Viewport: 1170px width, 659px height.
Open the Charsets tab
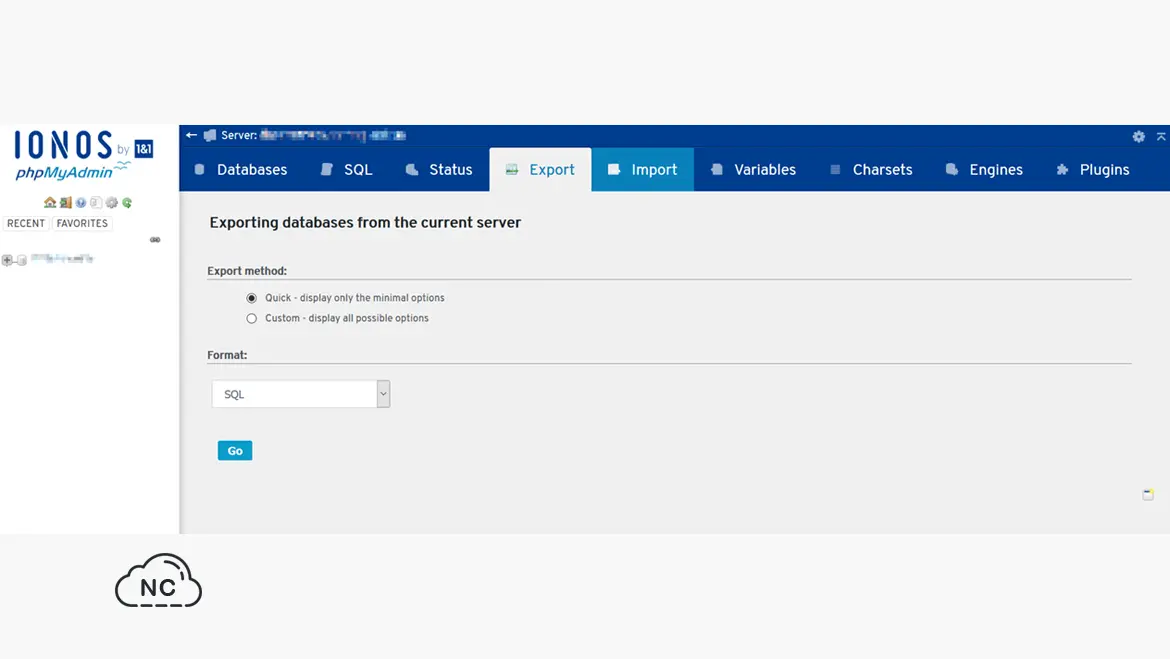[x=872, y=169]
